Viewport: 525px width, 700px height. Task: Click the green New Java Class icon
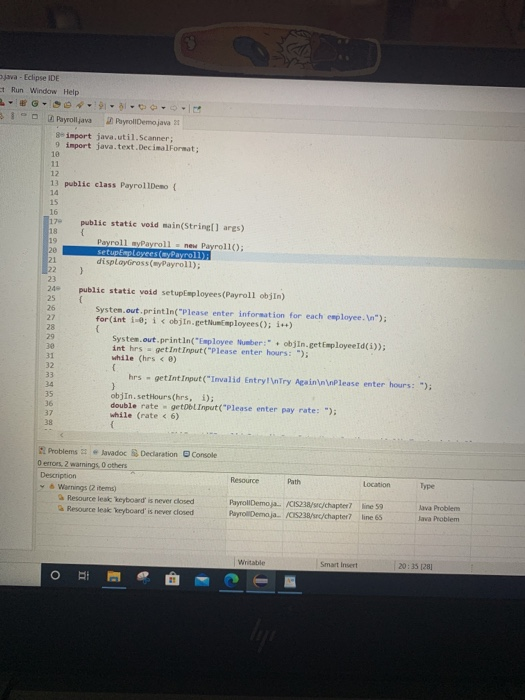click(x=35, y=104)
